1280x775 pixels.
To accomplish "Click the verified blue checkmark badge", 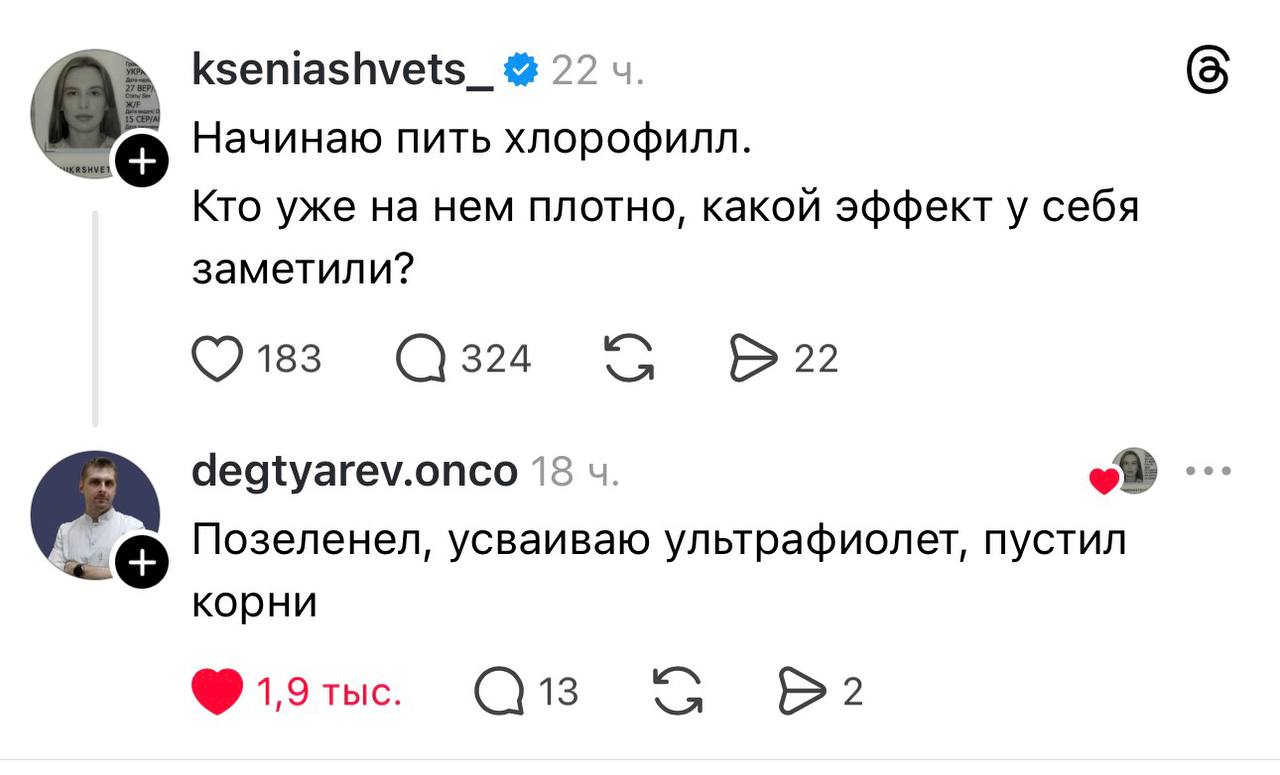I will pyautogui.click(x=521, y=72).
